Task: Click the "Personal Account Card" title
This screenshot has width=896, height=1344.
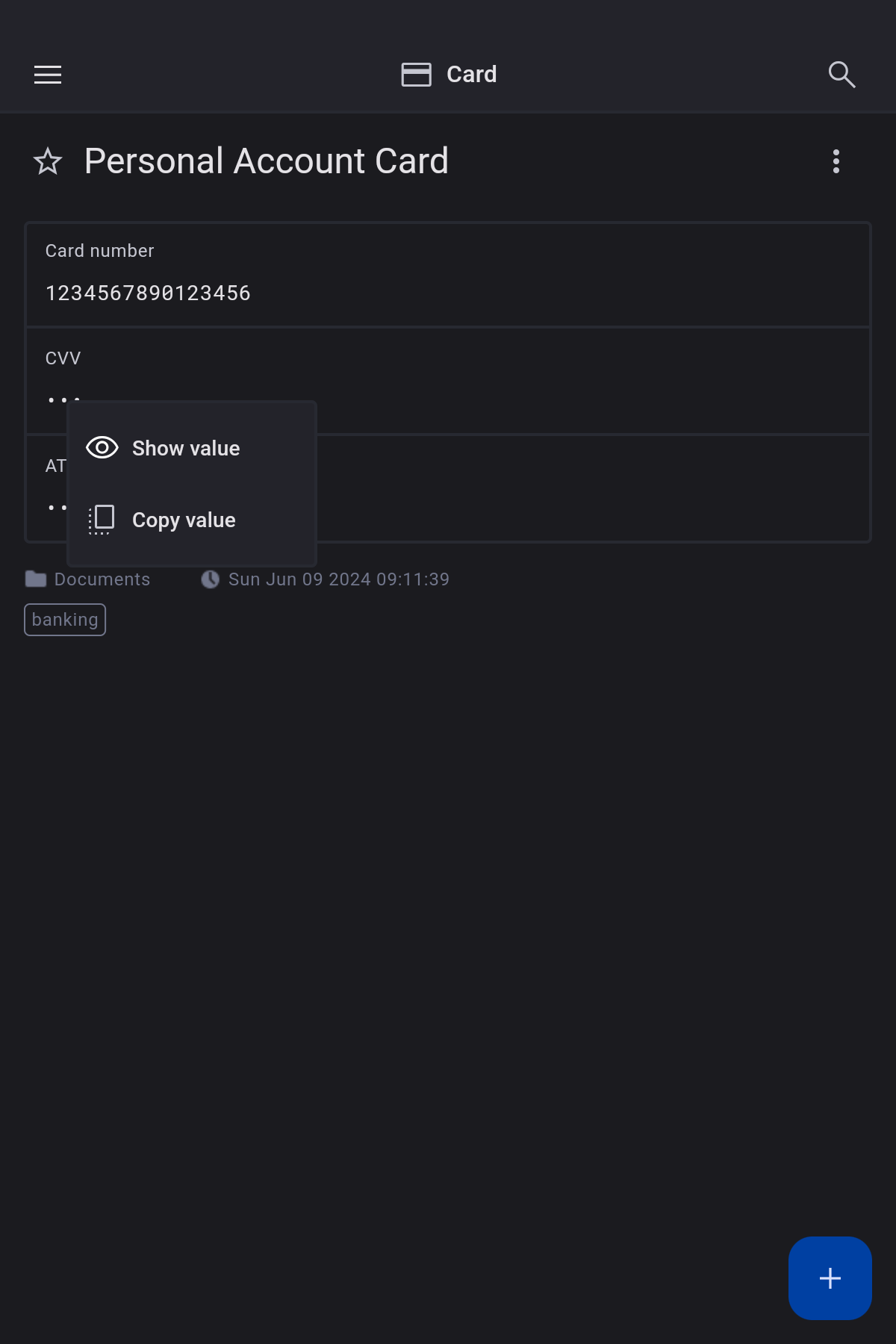Action: pos(267,161)
